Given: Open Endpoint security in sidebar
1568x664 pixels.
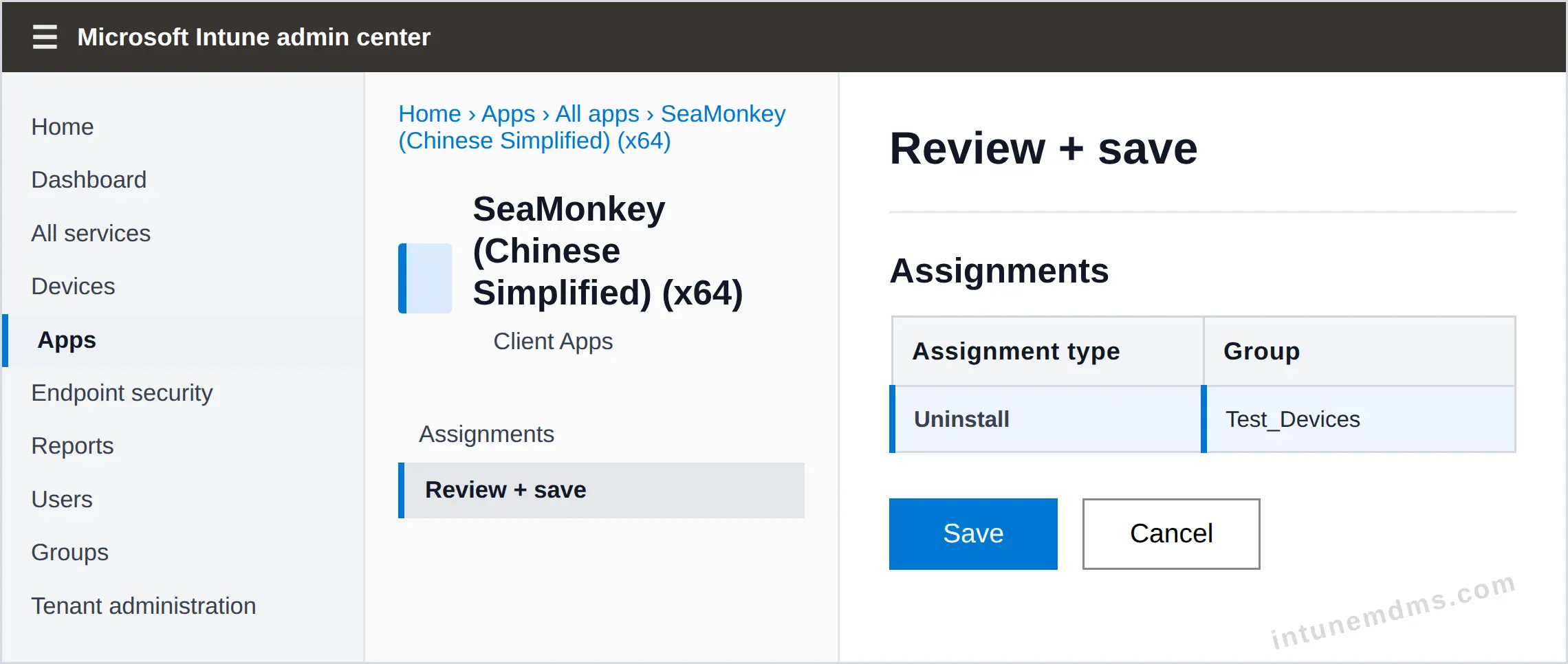Looking at the screenshot, I should pyautogui.click(x=122, y=393).
